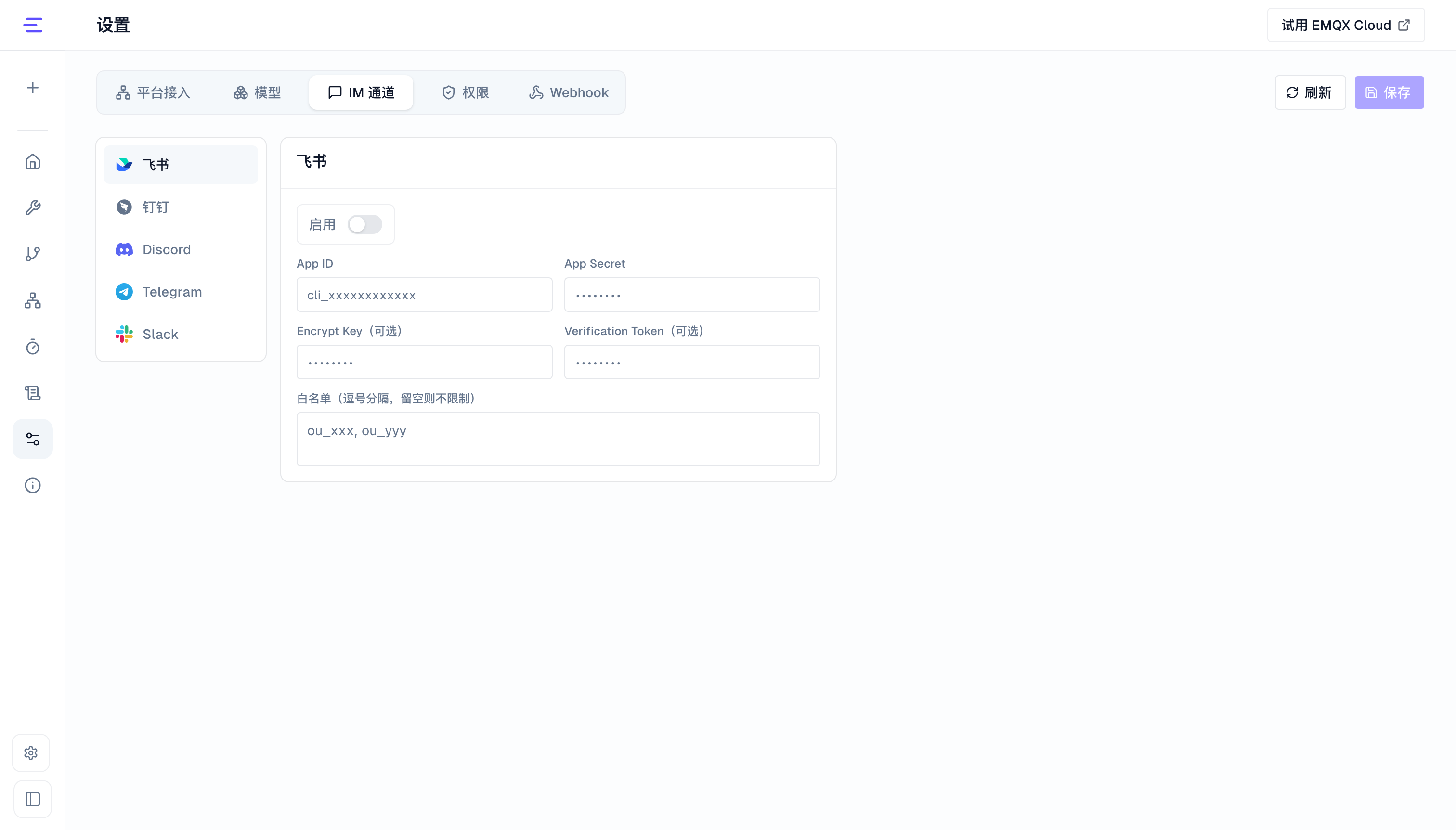The height and width of the screenshot is (830, 1456).
Task: Click the plus icon in sidebar
Action: (32, 88)
